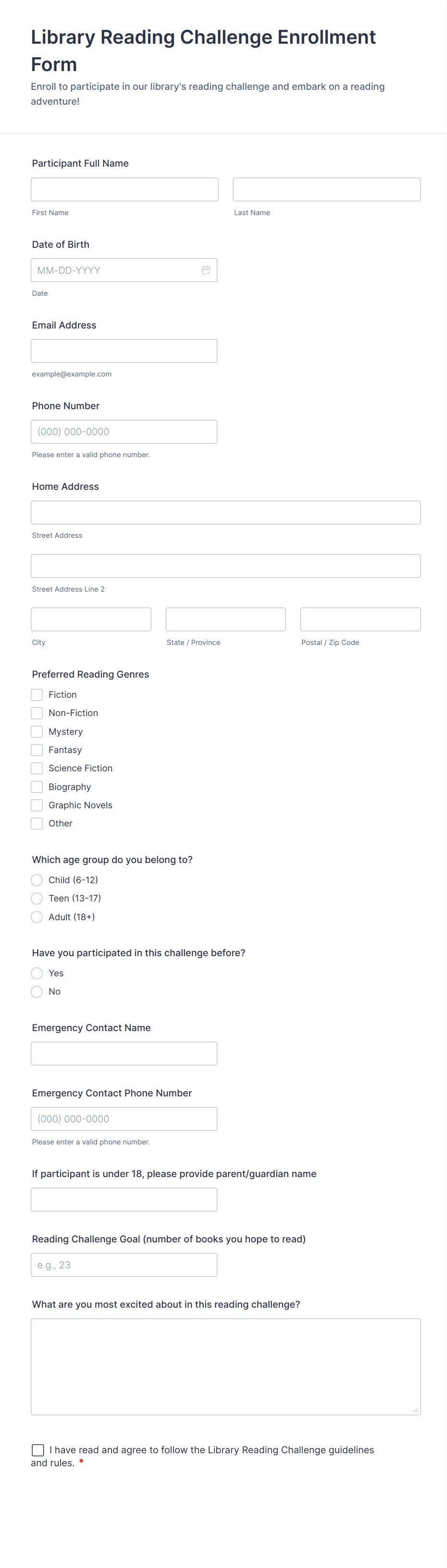The width and height of the screenshot is (447, 1568).
Task: Click the State / Province input
Action: tap(225, 619)
